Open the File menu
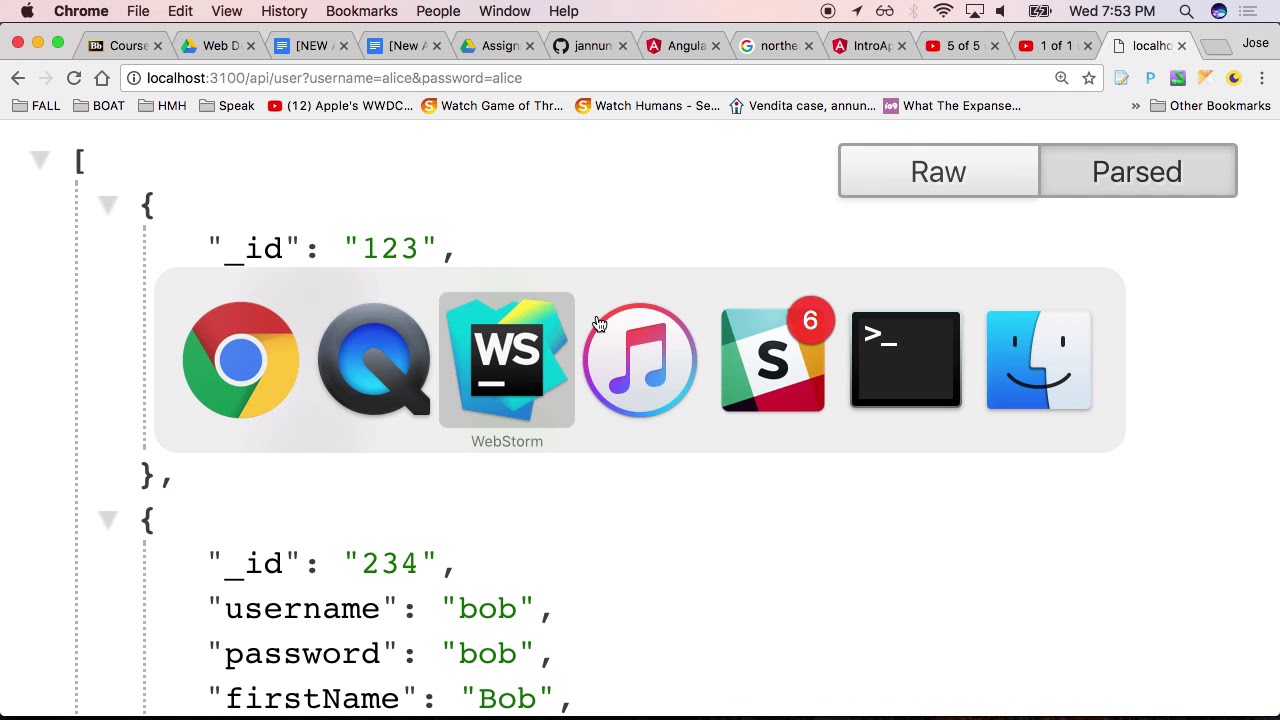The image size is (1280, 720). [x=138, y=11]
